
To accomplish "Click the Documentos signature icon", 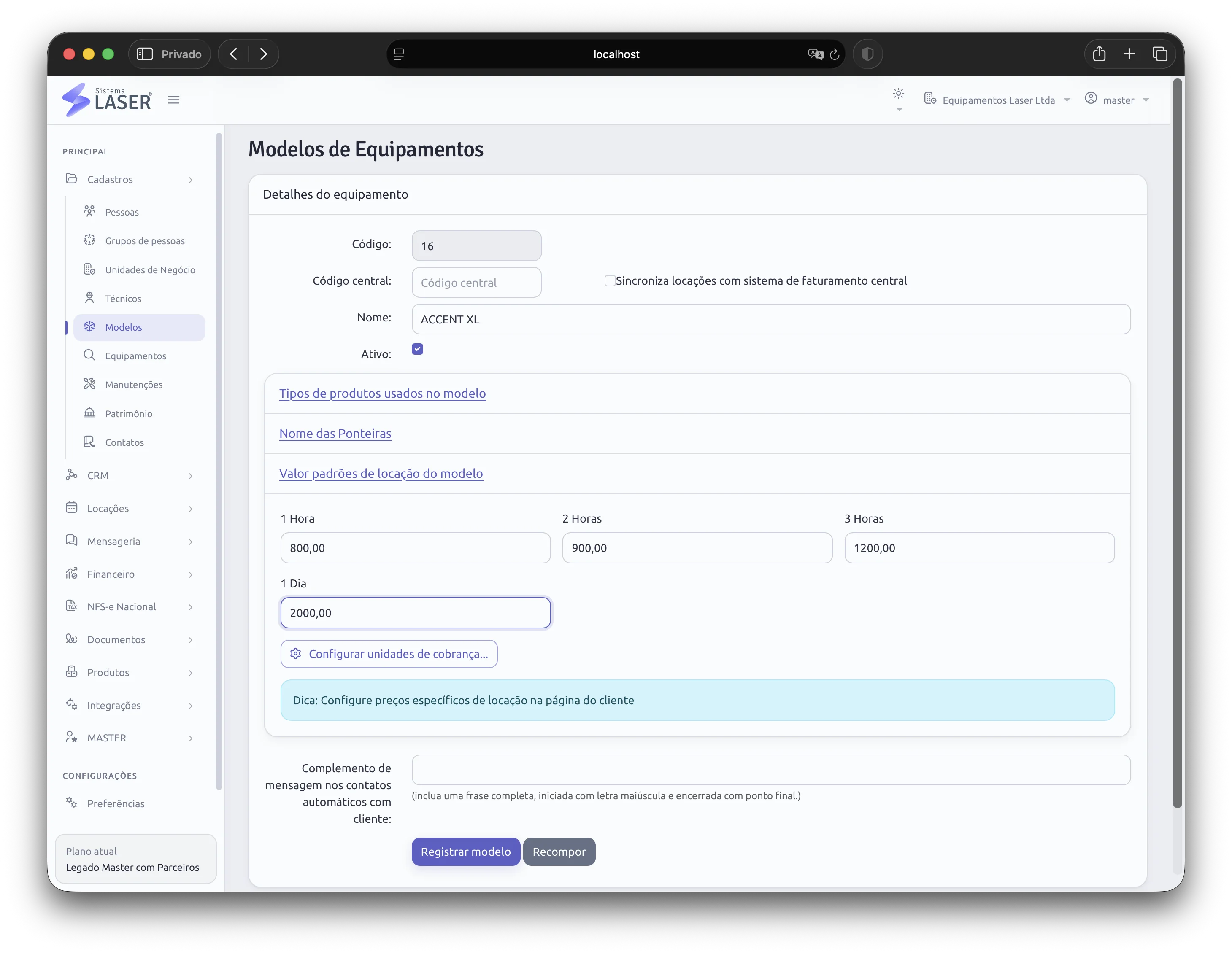I will 72,639.
